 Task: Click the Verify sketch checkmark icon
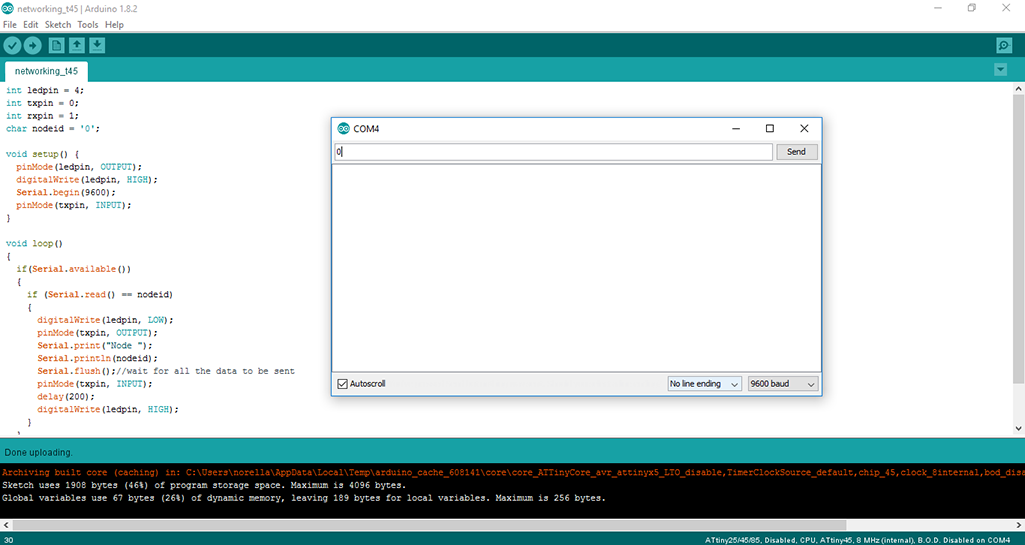tap(12, 45)
